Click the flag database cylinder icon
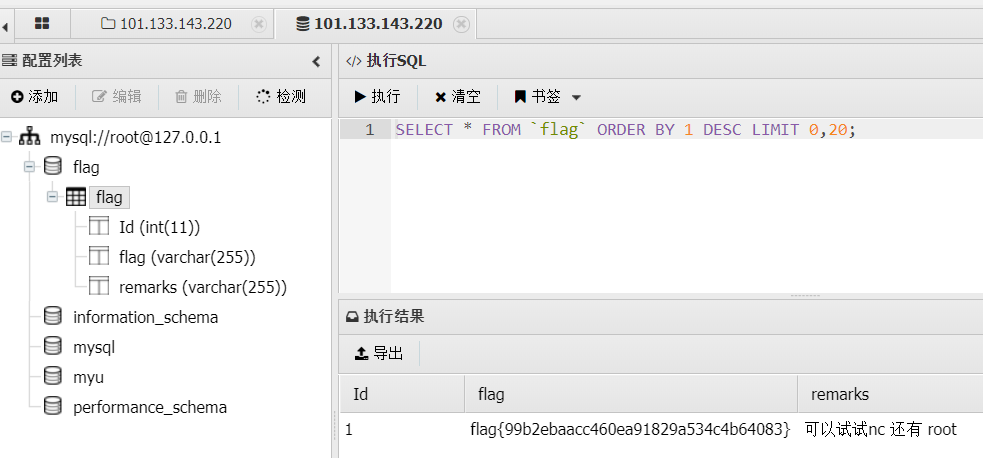The height and width of the screenshot is (458, 983). [53, 167]
